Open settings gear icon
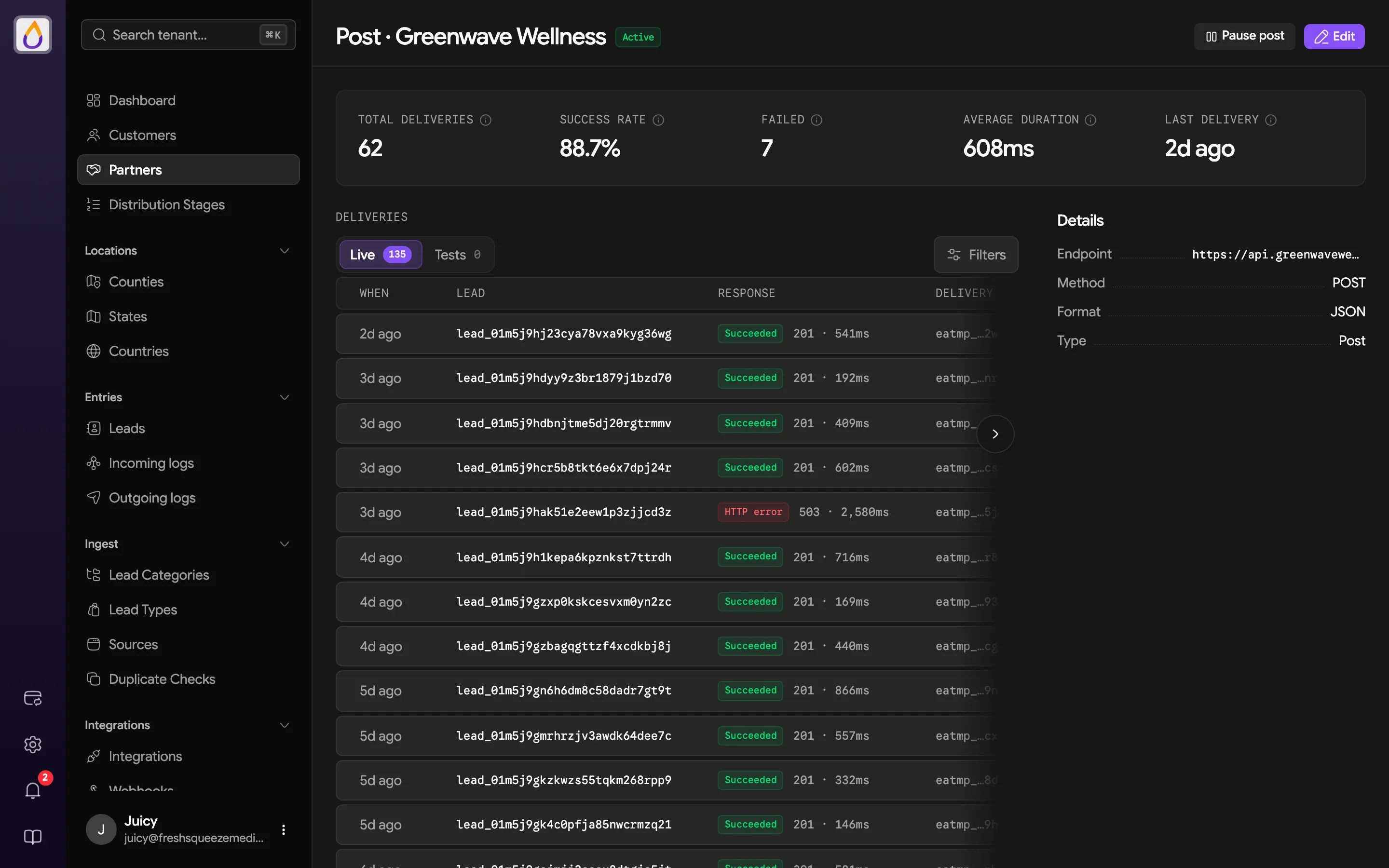Image resolution: width=1389 pixels, height=868 pixels. tap(33, 745)
